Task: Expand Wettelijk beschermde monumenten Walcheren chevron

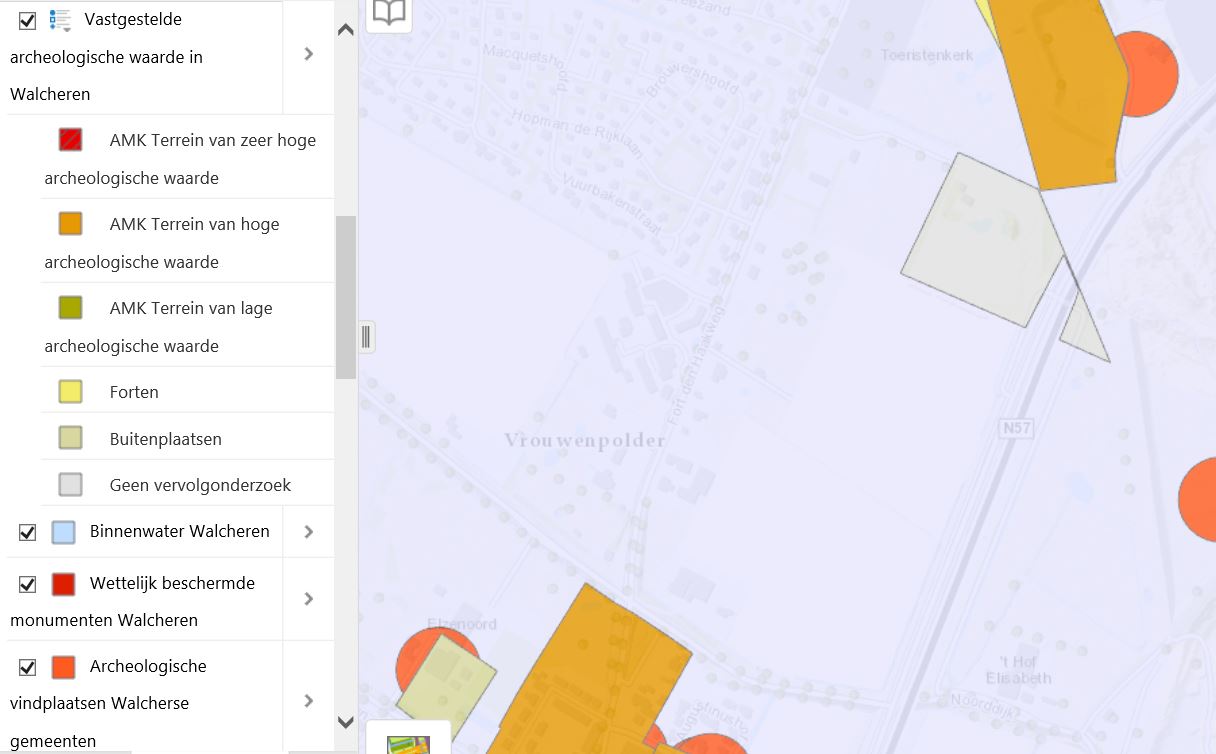Action: (309, 599)
